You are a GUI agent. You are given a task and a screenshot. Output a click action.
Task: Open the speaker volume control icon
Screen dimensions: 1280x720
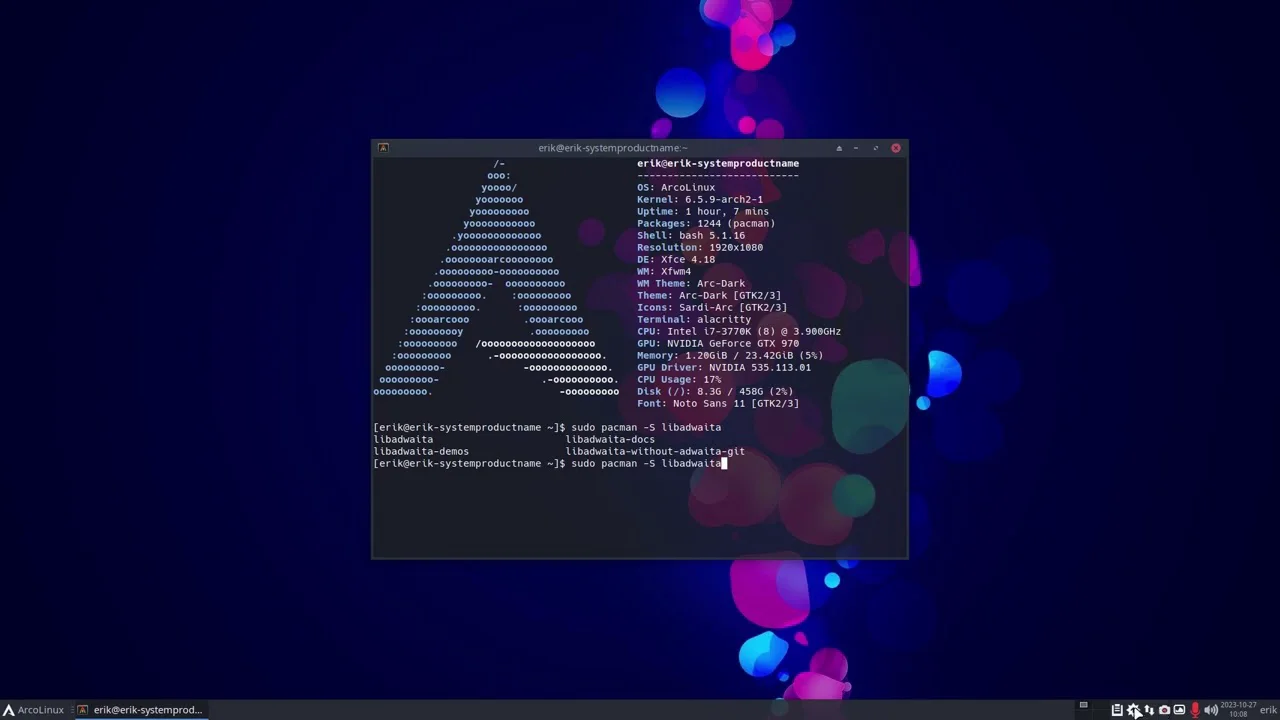1211,710
